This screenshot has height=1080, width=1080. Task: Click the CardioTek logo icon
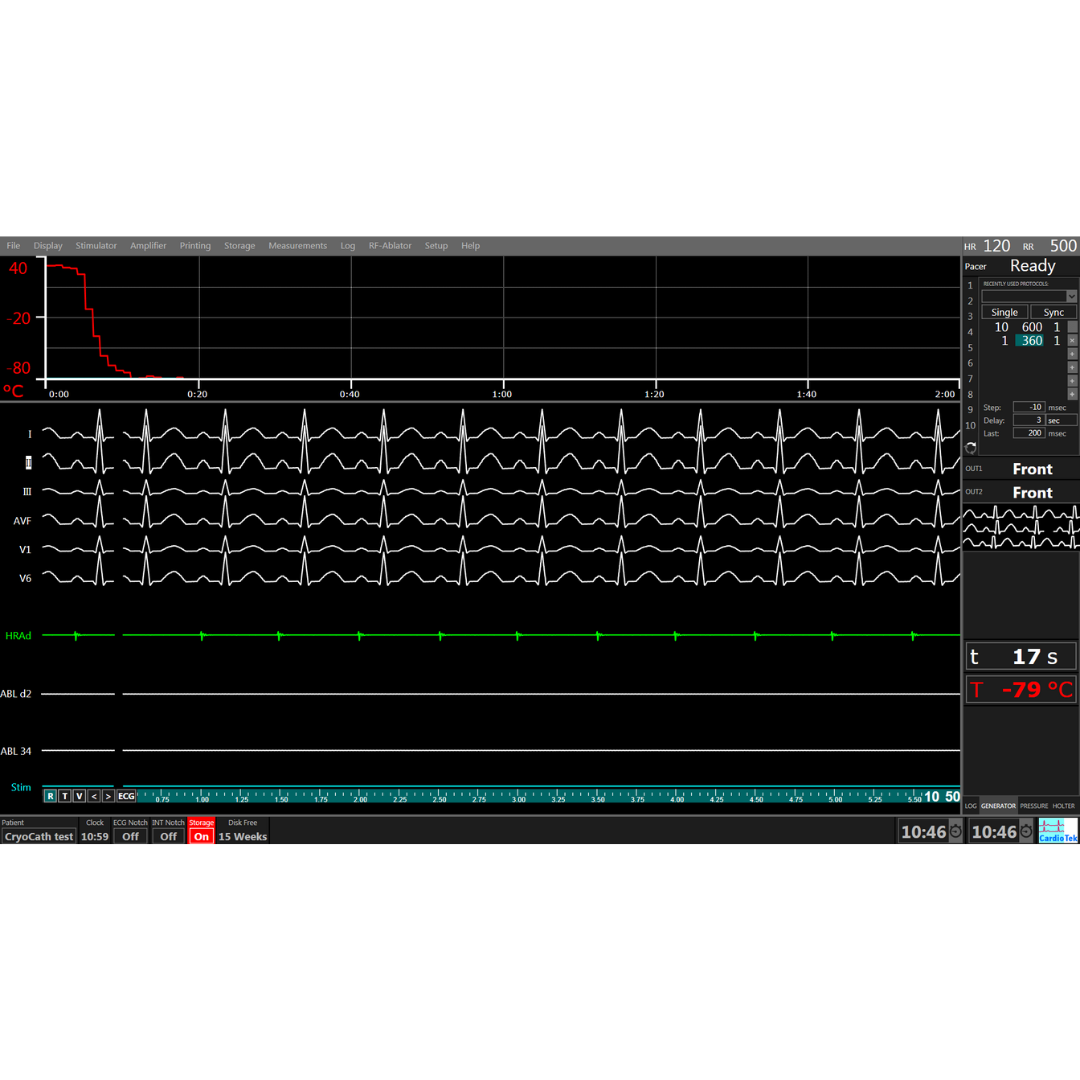1058,831
